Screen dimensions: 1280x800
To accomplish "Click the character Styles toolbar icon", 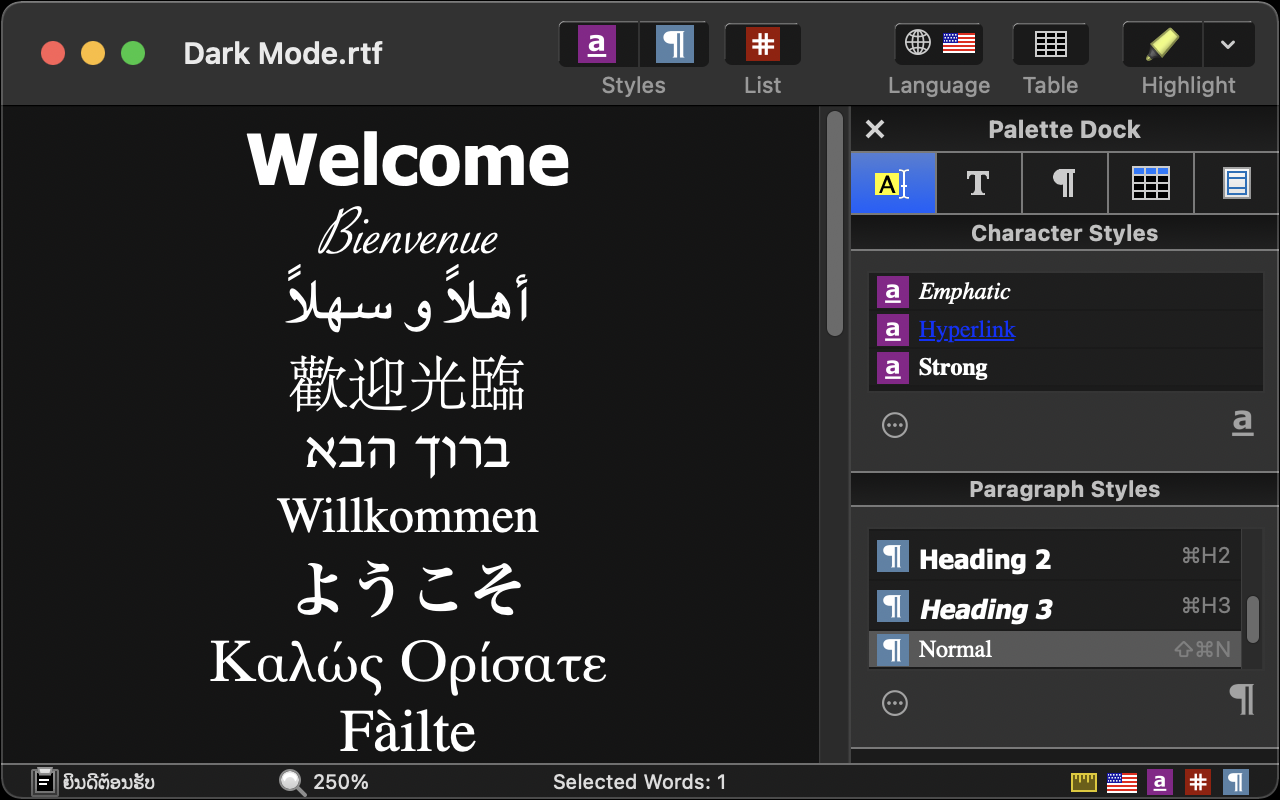I will point(597,45).
